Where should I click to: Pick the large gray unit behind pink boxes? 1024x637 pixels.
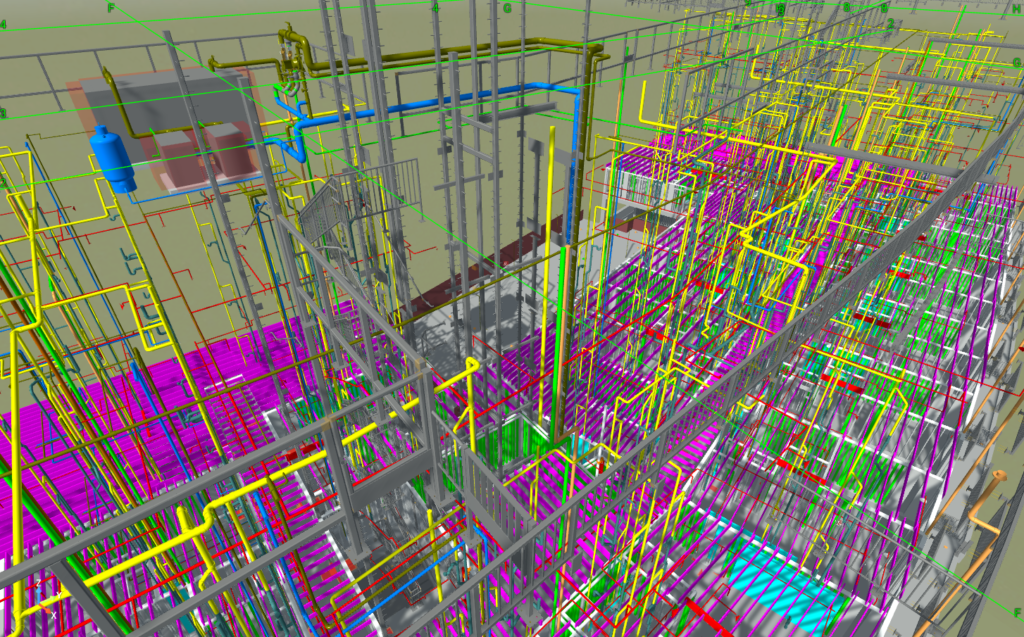pos(150,98)
